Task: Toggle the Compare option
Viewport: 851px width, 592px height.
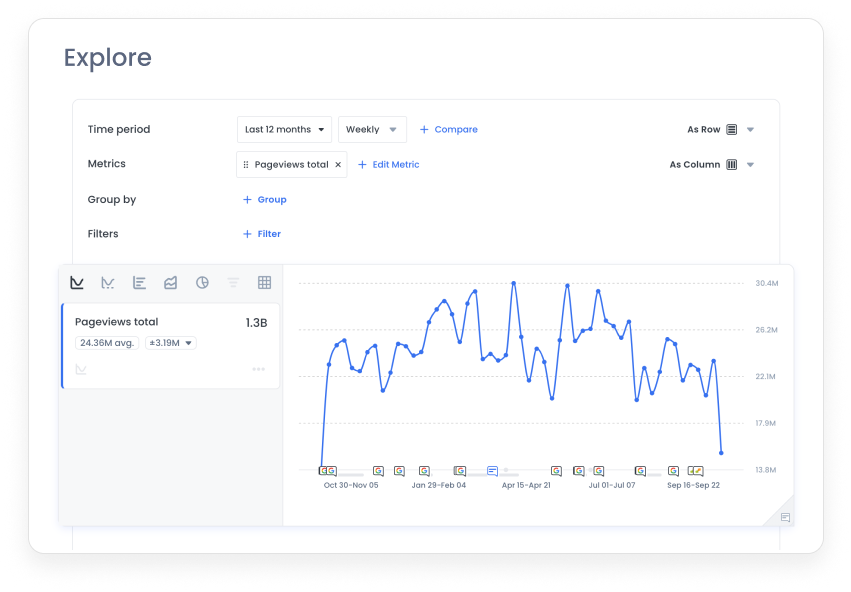Action: (448, 129)
